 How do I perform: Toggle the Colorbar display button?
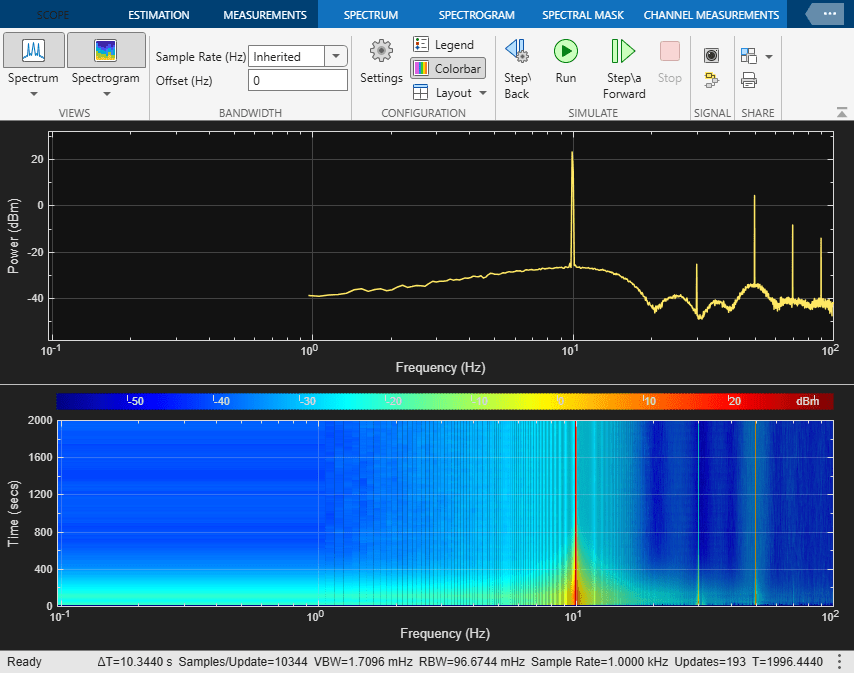tap(447, 69)
